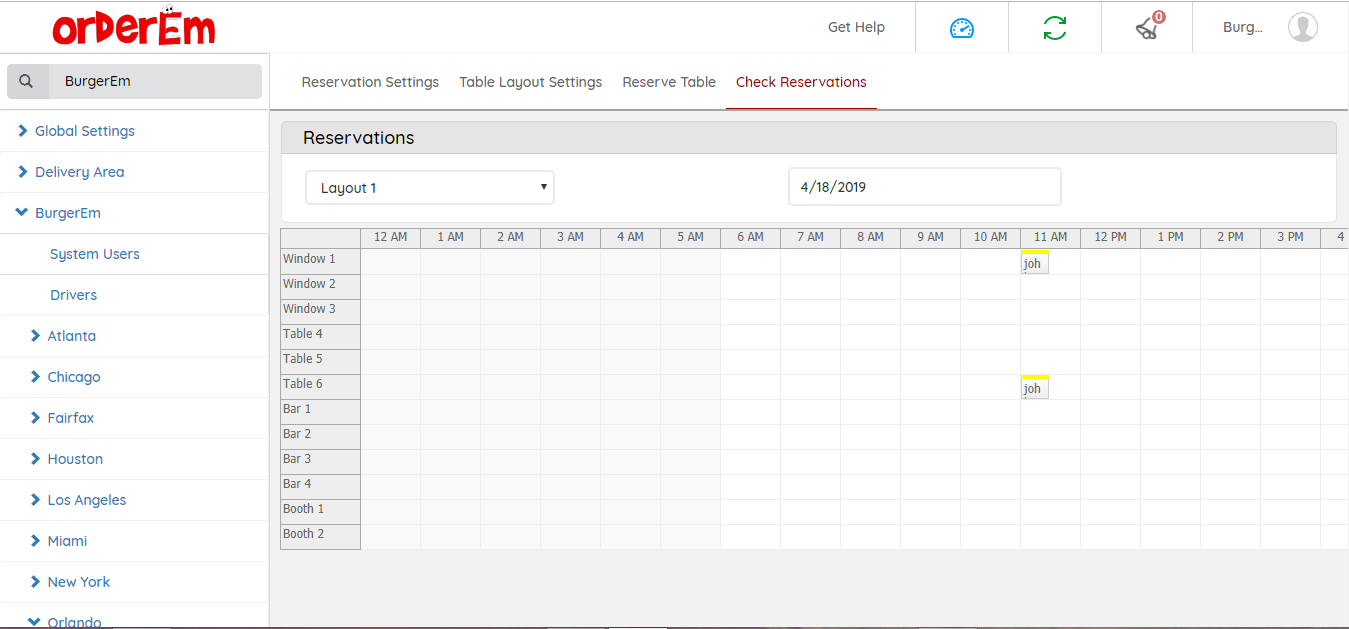Open the Table Layout Settings tab
The image size is (1349, 629).
(x=530, y=82)
